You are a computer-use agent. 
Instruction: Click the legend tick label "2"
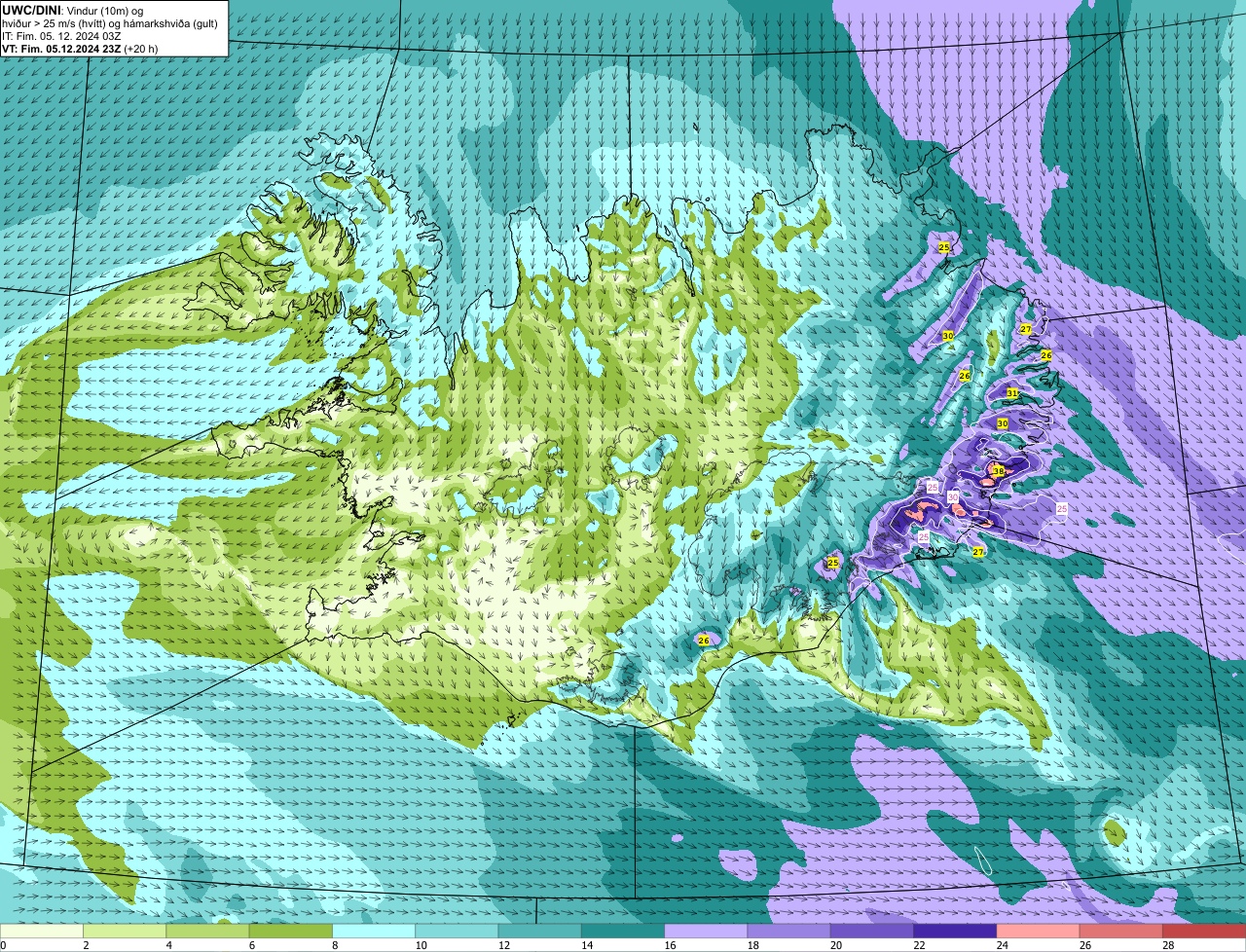86,945
